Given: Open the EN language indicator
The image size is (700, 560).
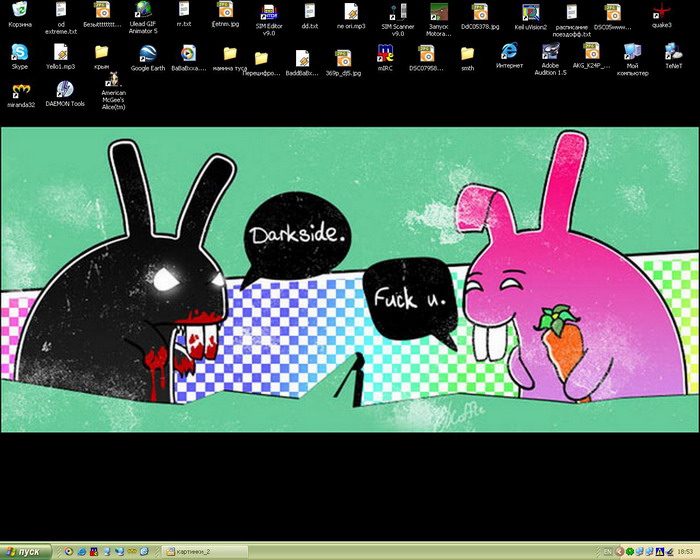Looking at the screenshot, I should [608, 552].
